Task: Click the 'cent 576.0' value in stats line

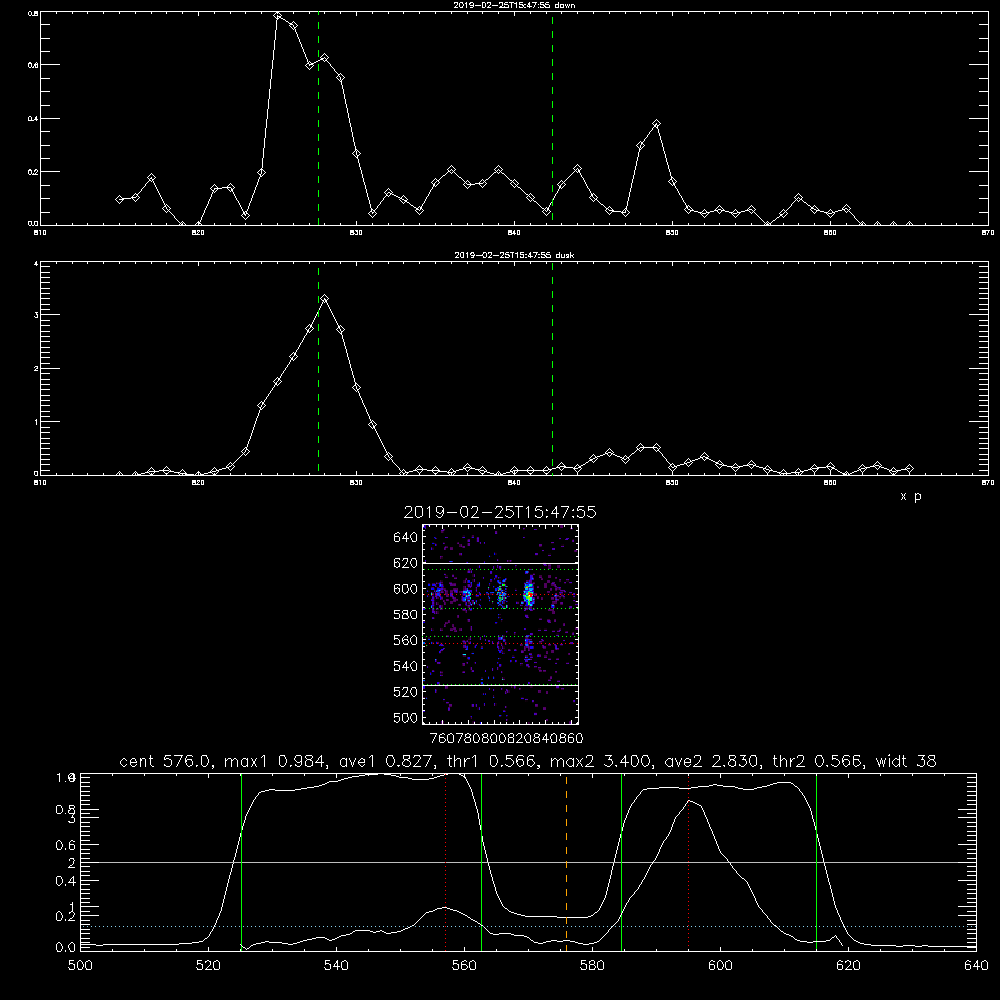Action: tap(166, 761)
